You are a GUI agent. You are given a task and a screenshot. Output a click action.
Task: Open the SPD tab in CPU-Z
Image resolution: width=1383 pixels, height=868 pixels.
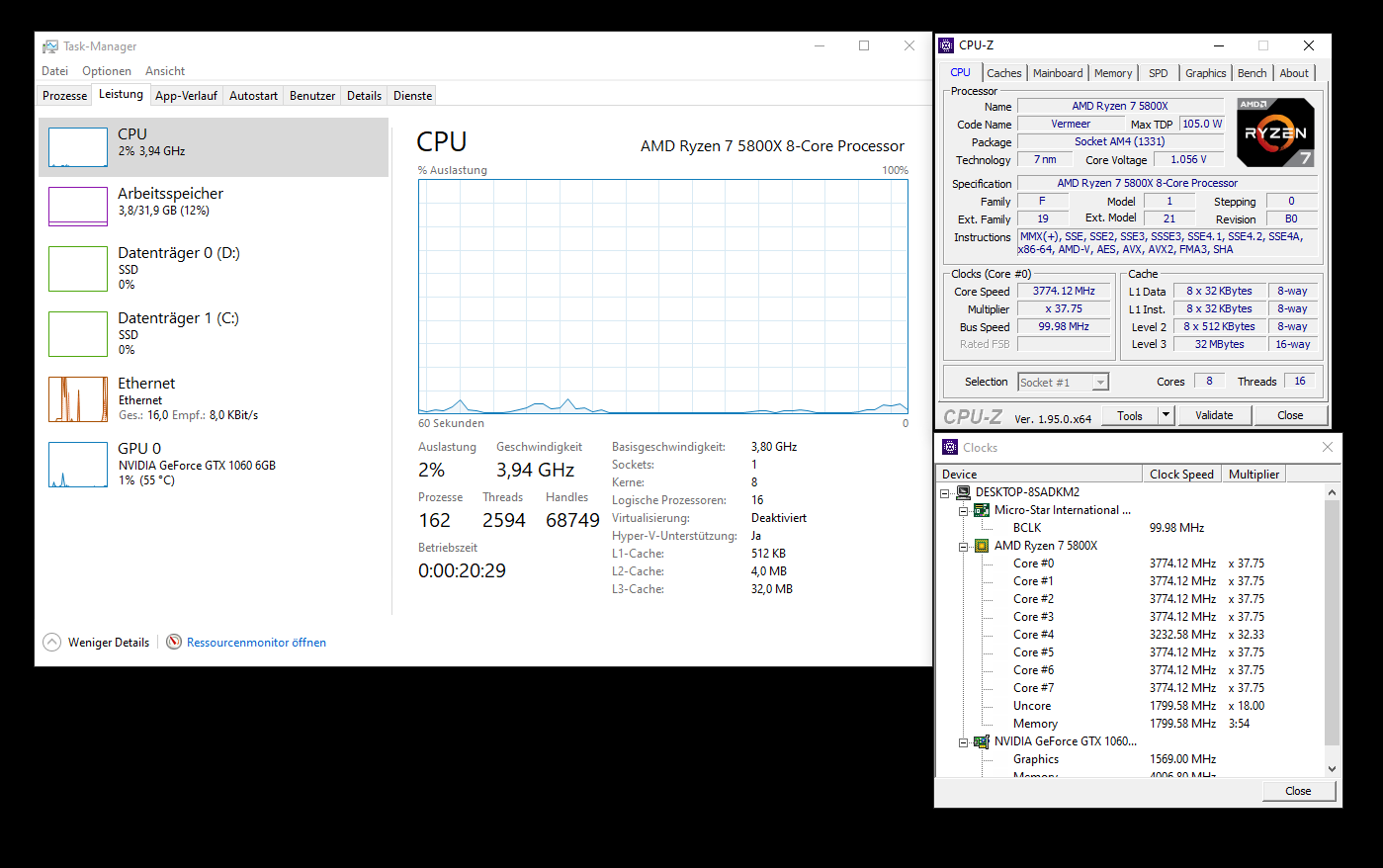pyautogui.click(x=1159, y=73)
